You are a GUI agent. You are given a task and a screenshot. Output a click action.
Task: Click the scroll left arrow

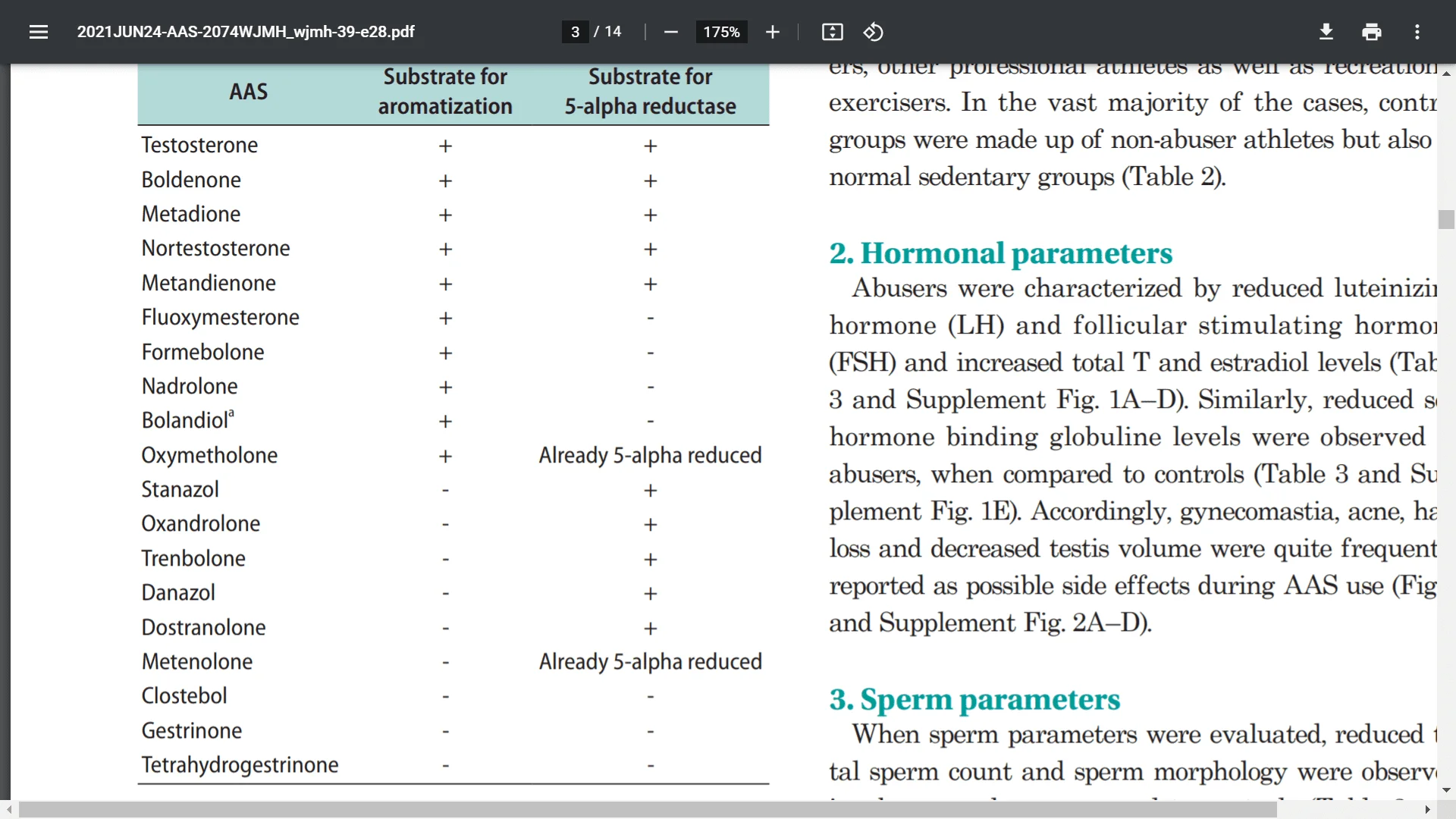pos(8,810)
